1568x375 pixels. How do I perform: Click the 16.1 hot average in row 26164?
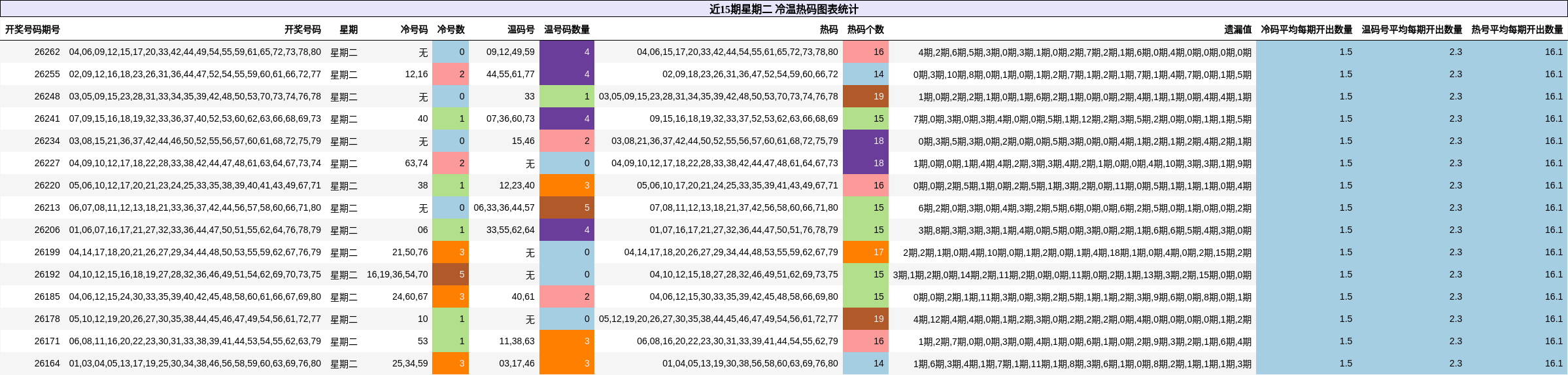pos(1554,363)
